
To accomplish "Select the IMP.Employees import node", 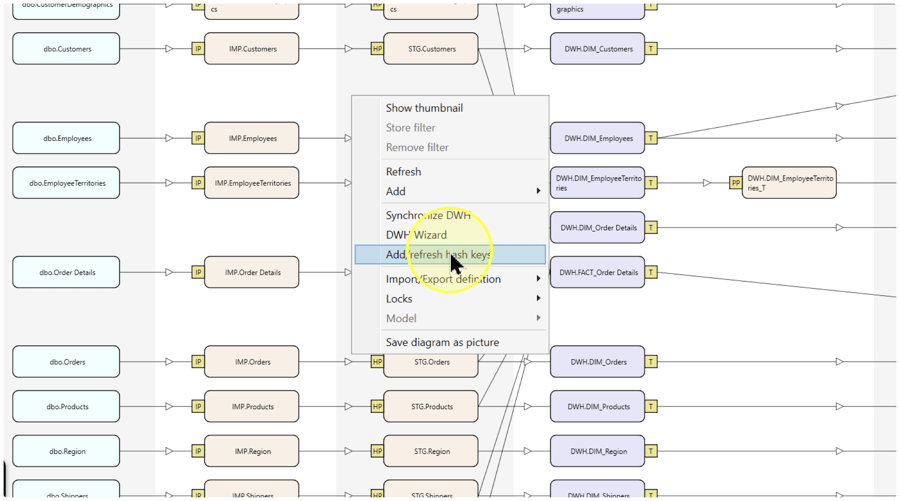I will [252, 138].
